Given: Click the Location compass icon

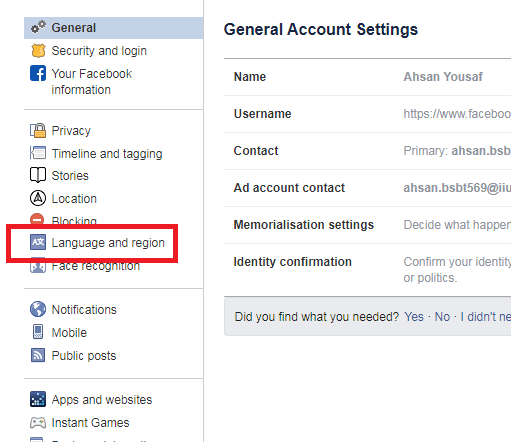Looking at the screenshot, I should click(38, 198).
